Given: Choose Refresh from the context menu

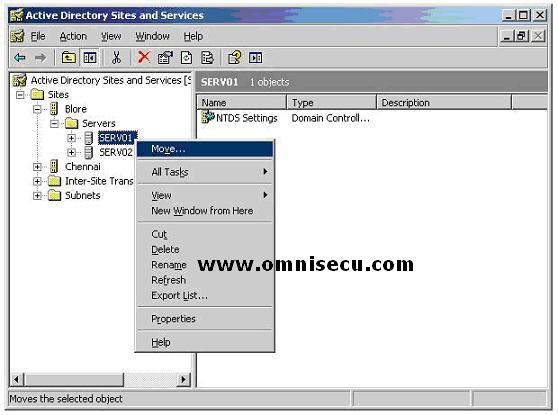Looking at the screenshot, I should click(x=205, y=280).
